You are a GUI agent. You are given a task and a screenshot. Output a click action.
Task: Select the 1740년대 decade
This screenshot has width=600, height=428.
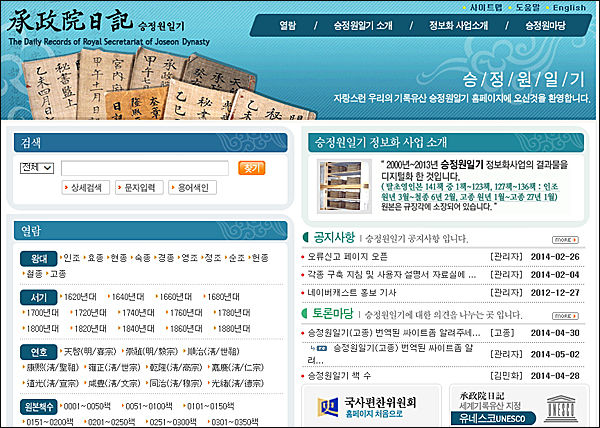coord(138,313)
